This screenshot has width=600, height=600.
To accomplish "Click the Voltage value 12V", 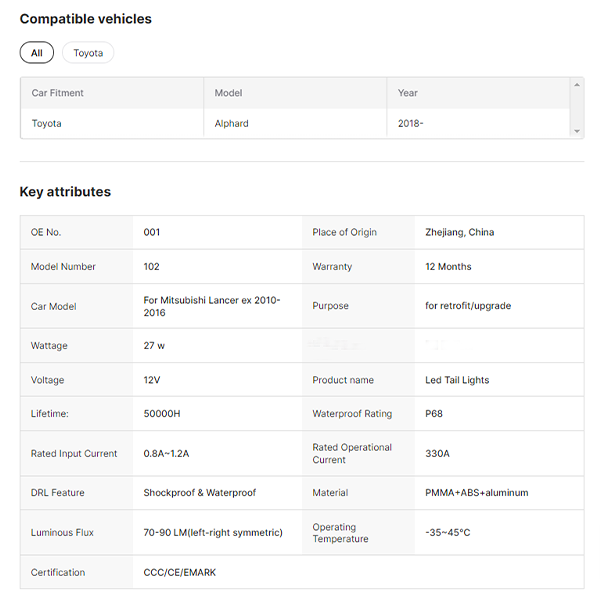I will (x=152, y=380).
